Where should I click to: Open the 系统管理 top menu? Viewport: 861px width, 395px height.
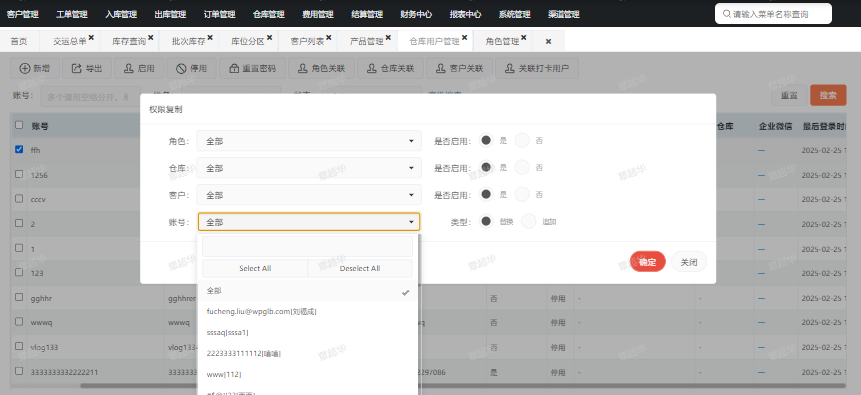[515, 15]
